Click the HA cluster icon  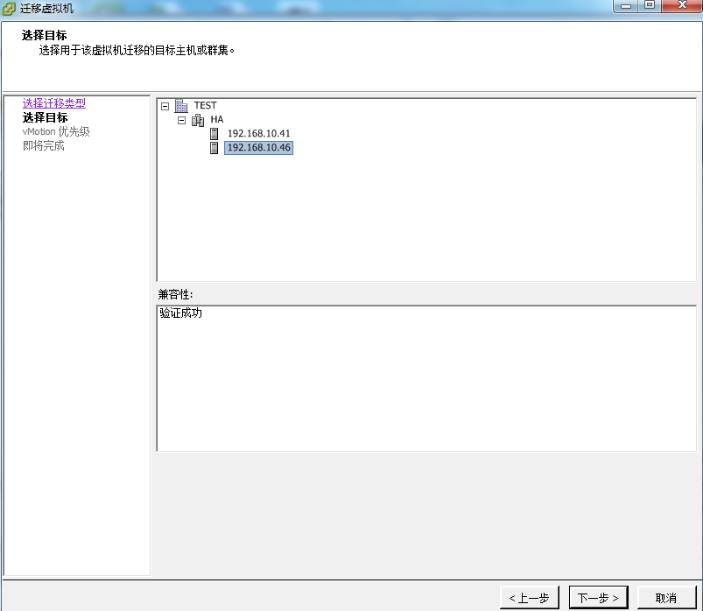coord(197,119)
